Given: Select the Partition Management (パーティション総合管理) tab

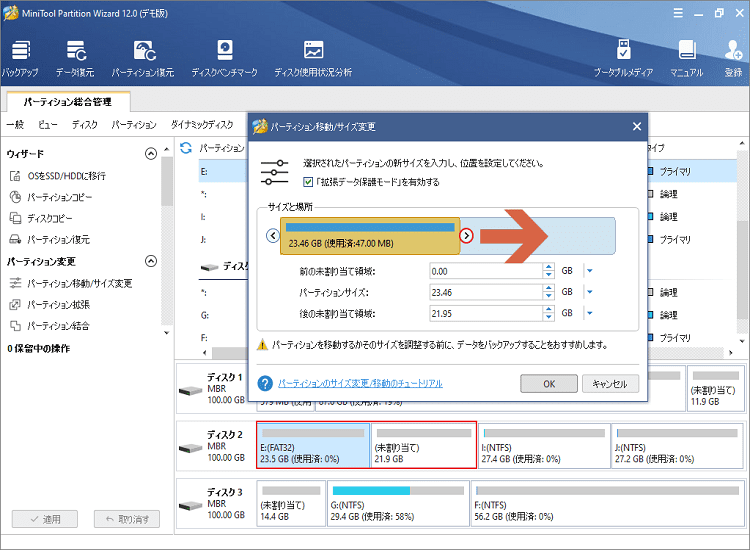Looking at the screenshot, I should point(68,101).
